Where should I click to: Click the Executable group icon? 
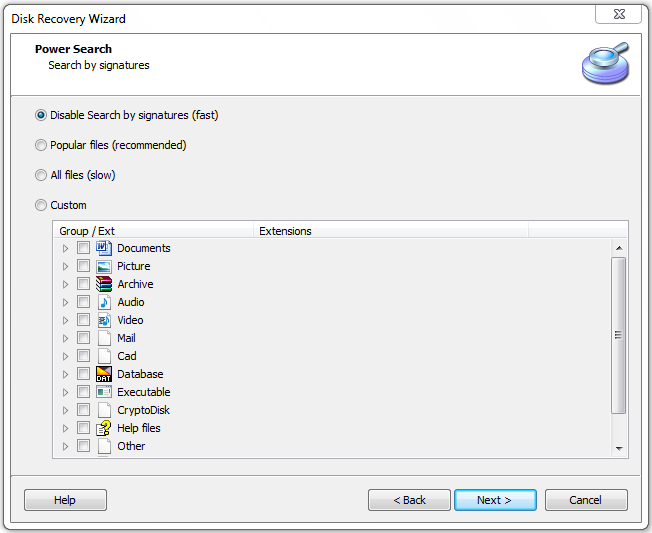[104, 392]
